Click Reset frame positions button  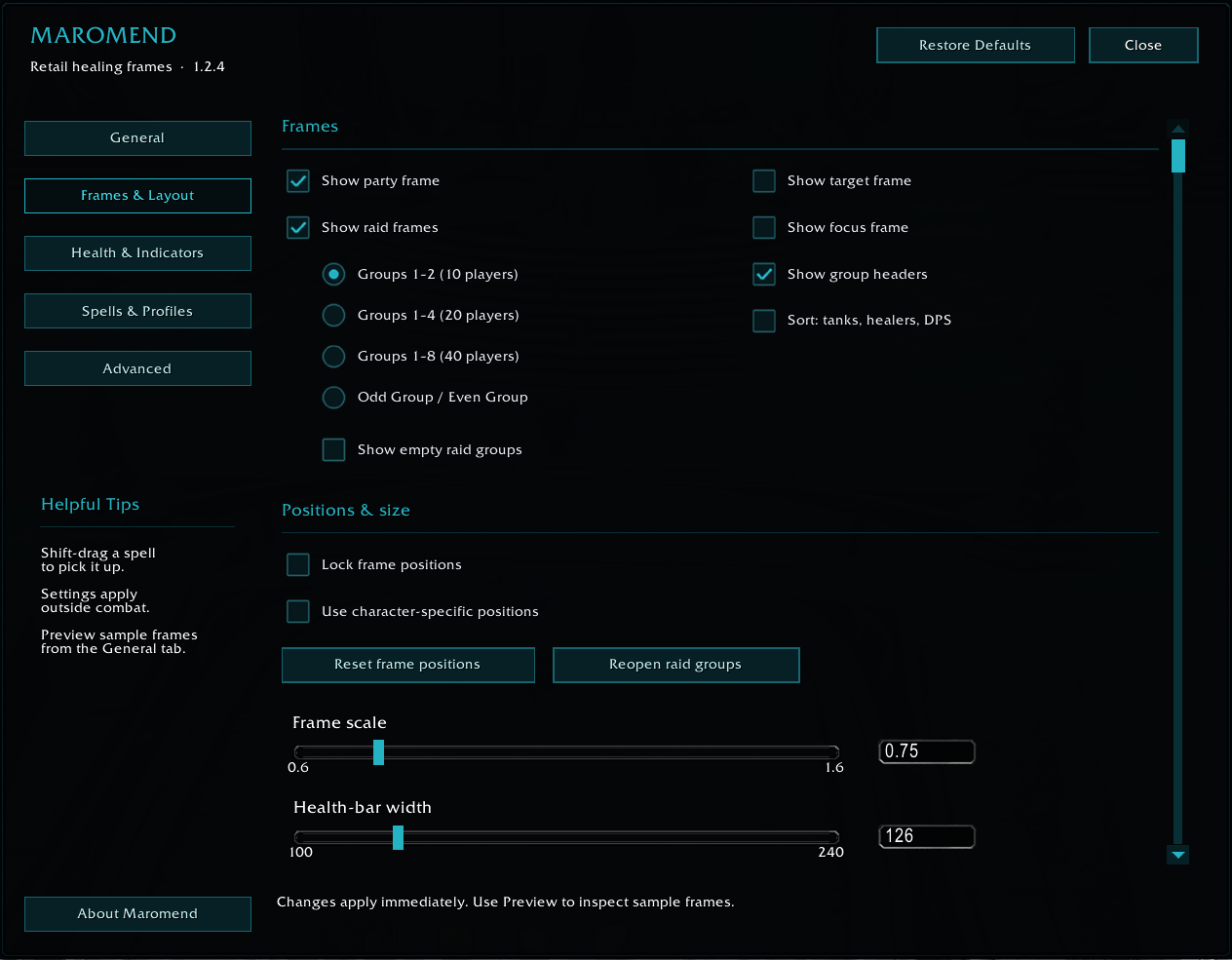[408, 665]
